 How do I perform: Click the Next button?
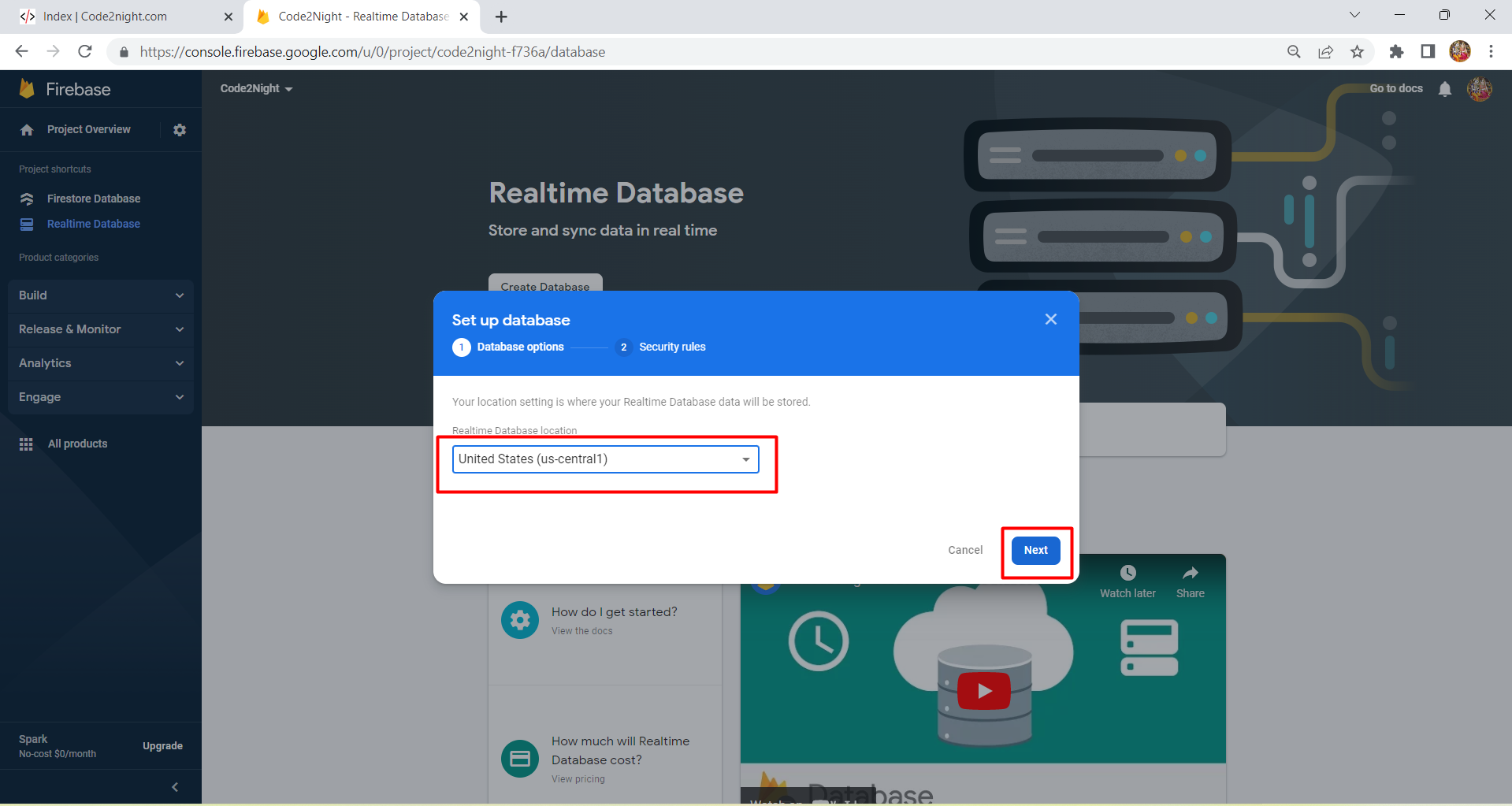1036,550
